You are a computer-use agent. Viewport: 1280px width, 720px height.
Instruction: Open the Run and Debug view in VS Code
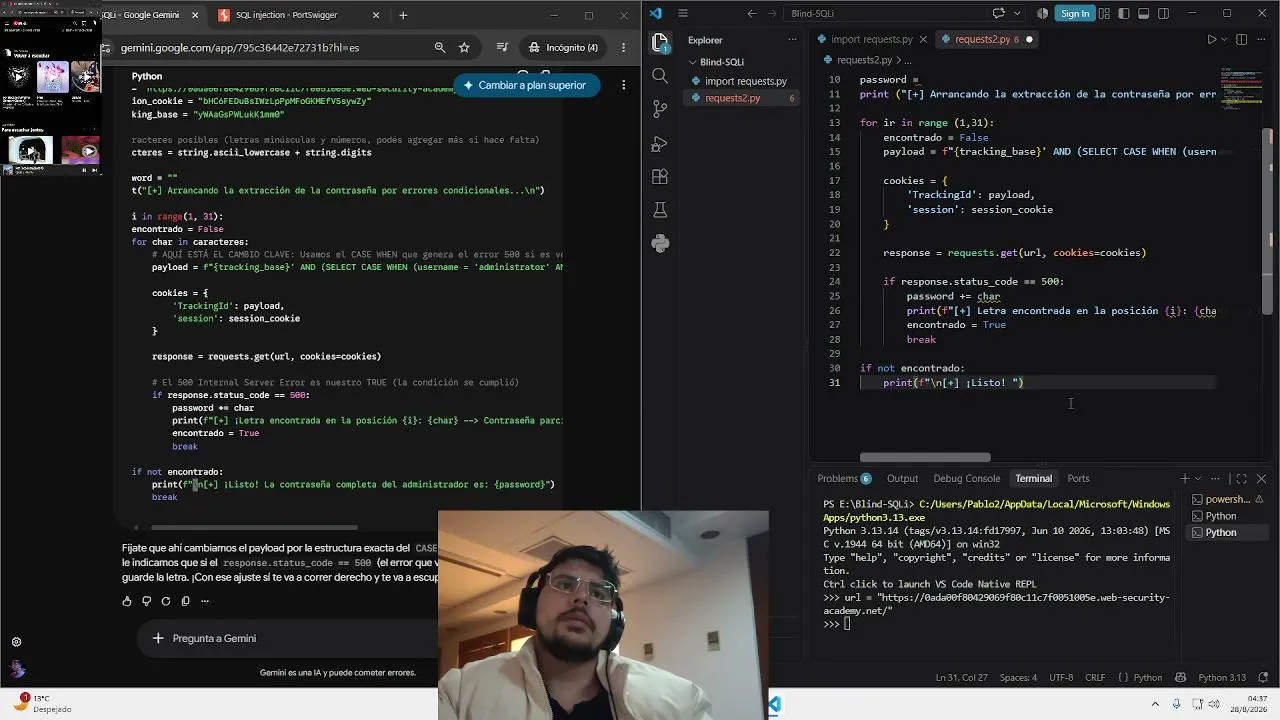click(x=660, y=143)
